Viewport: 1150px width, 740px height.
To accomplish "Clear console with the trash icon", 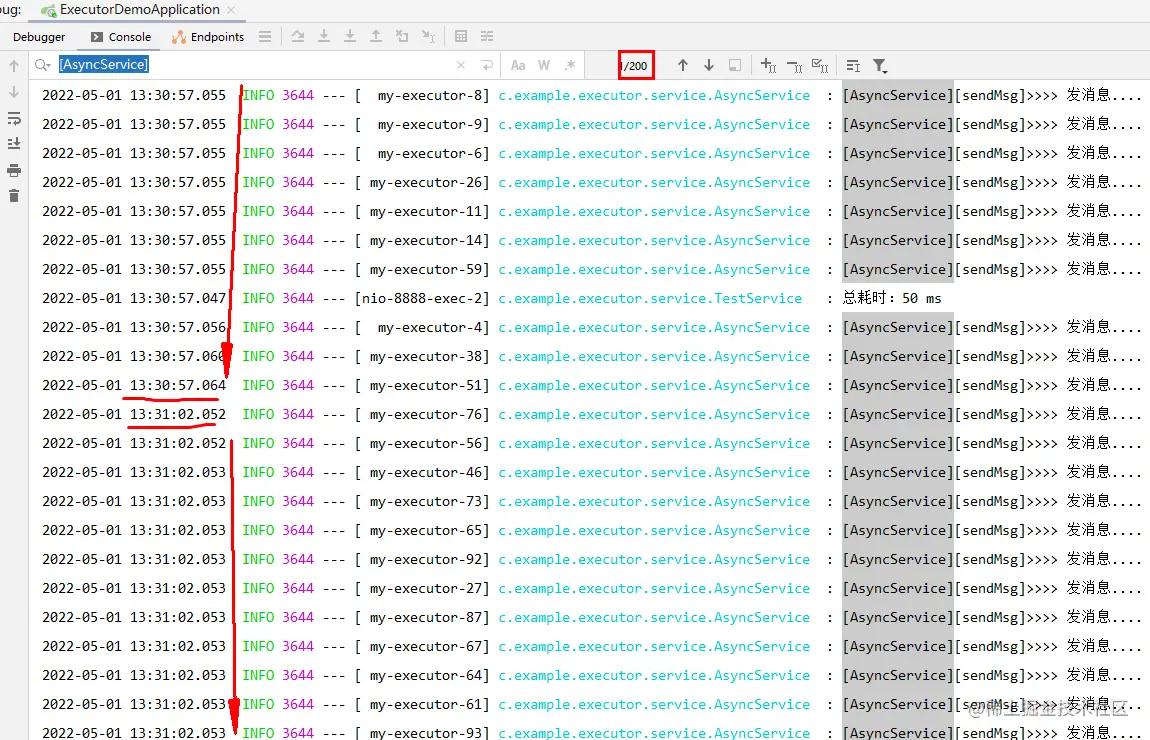I will coord(14,196).
